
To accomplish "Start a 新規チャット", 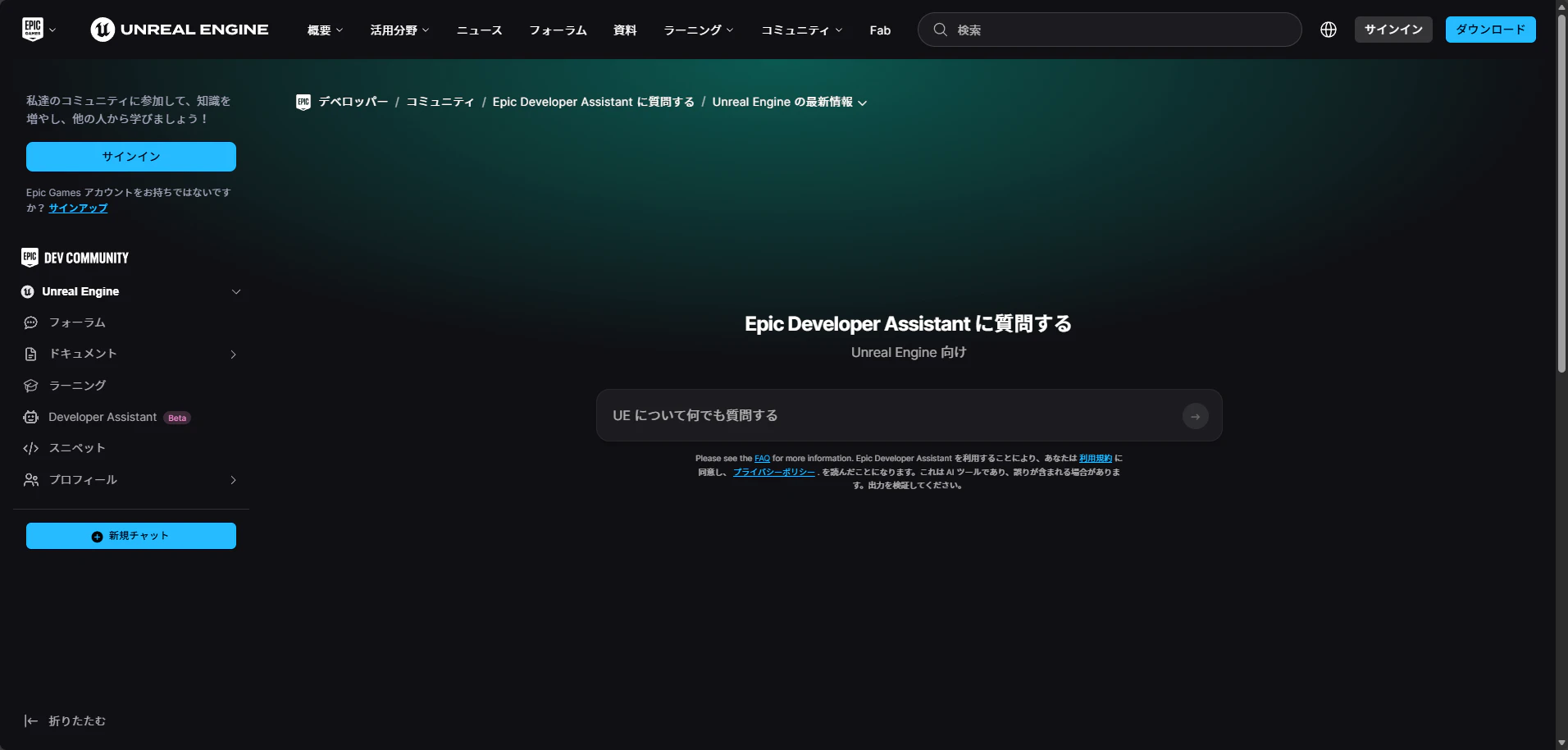I will [x=131, y=536].
